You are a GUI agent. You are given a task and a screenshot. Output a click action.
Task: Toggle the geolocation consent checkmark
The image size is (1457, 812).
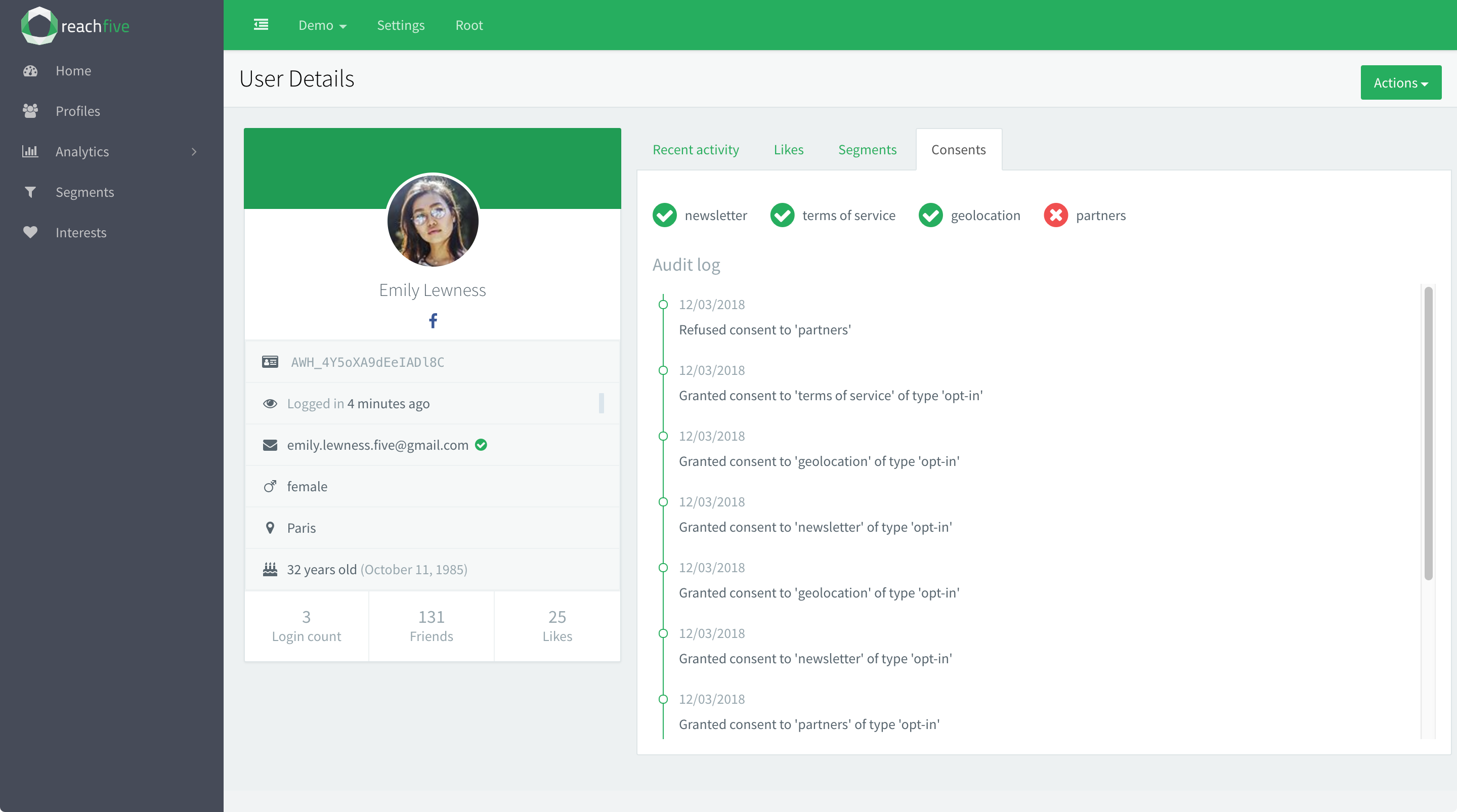930,216
